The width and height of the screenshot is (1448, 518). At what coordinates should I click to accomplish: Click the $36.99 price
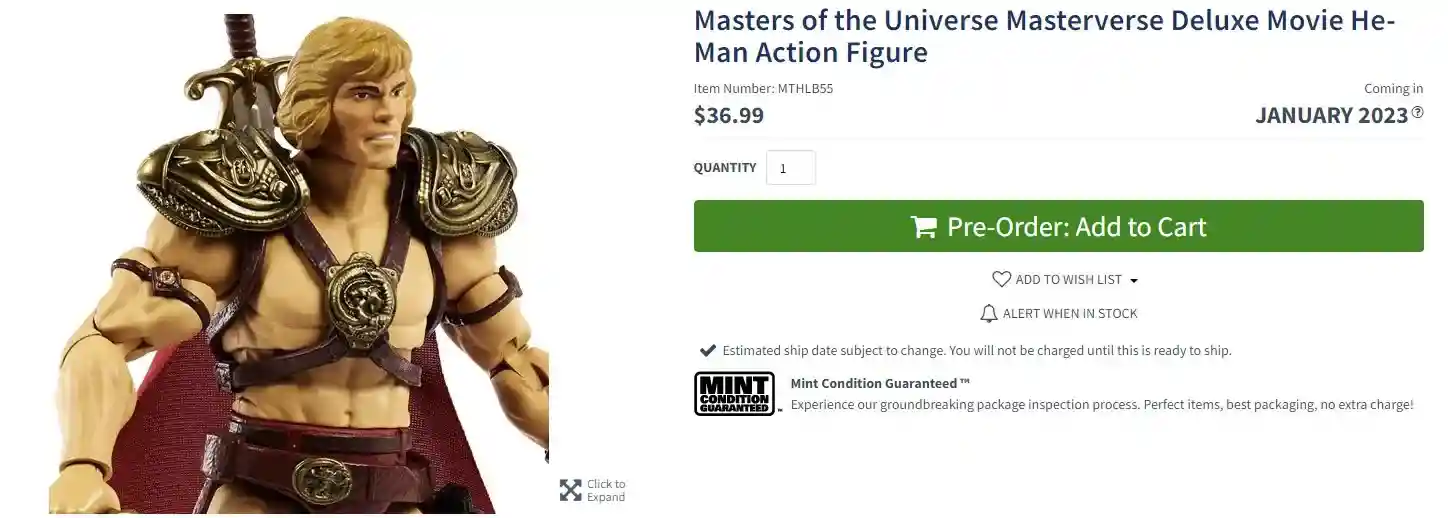click(729, 115)
